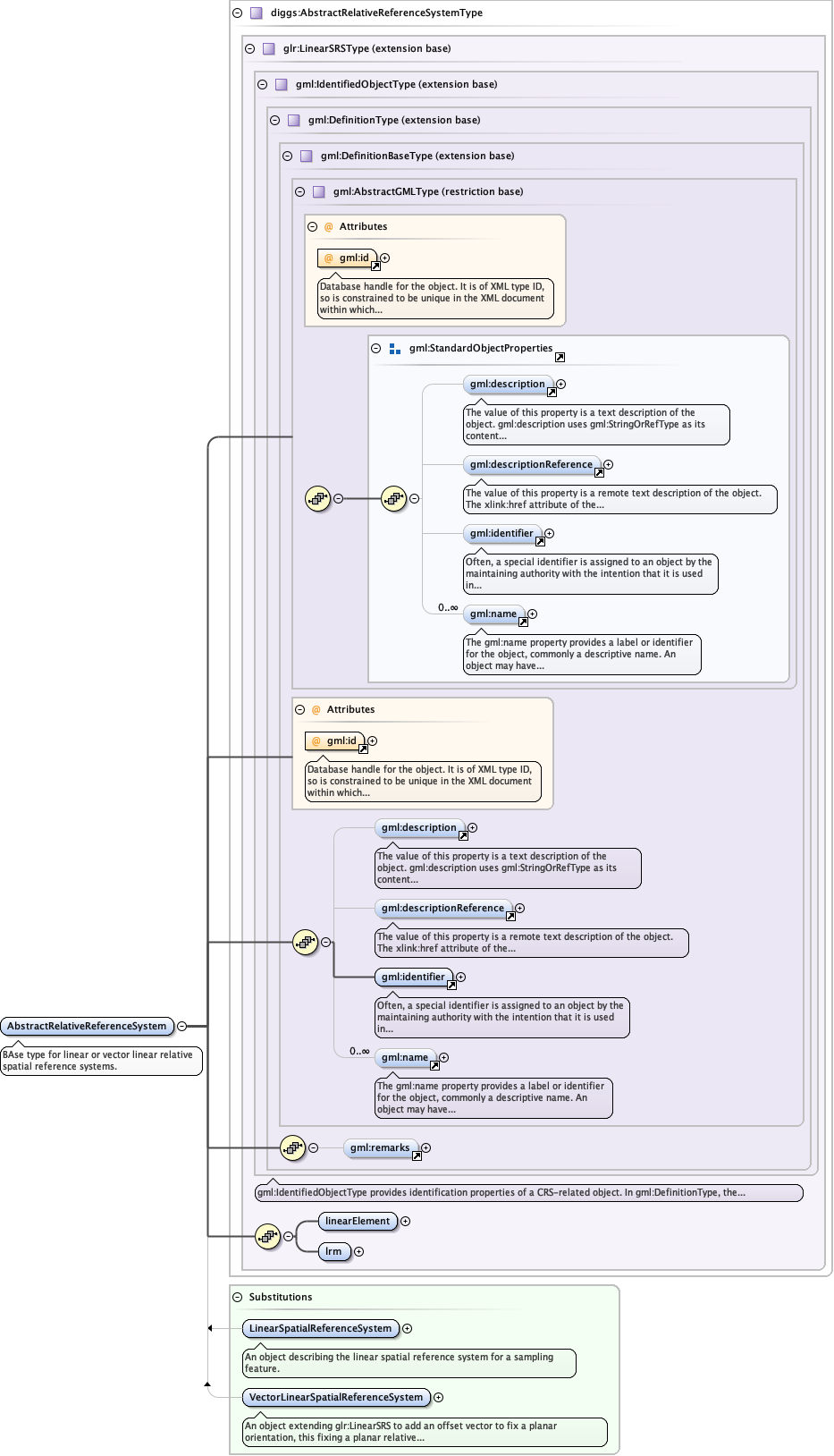Viewport: 834px width, 1456px height.
Task: Expand the VectorLinearSpatialReferenceSystem substitution
Action: (439, 1398)
